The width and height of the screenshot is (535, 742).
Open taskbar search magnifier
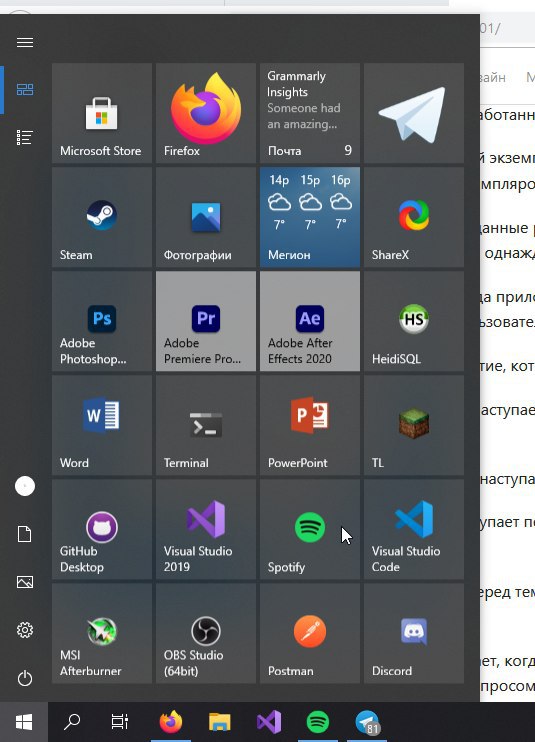point(72,722)
